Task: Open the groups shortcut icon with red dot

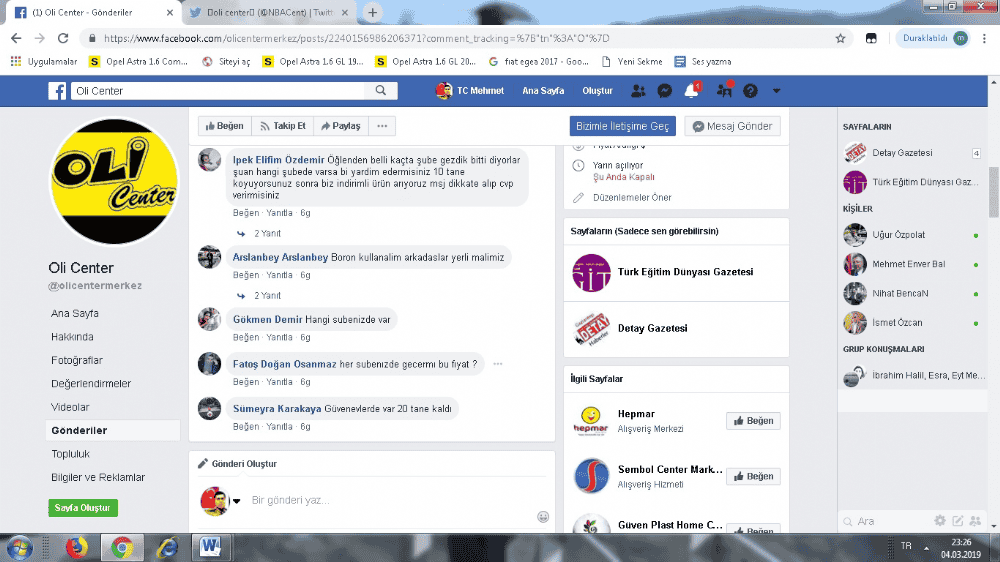Action: [724, 90]
